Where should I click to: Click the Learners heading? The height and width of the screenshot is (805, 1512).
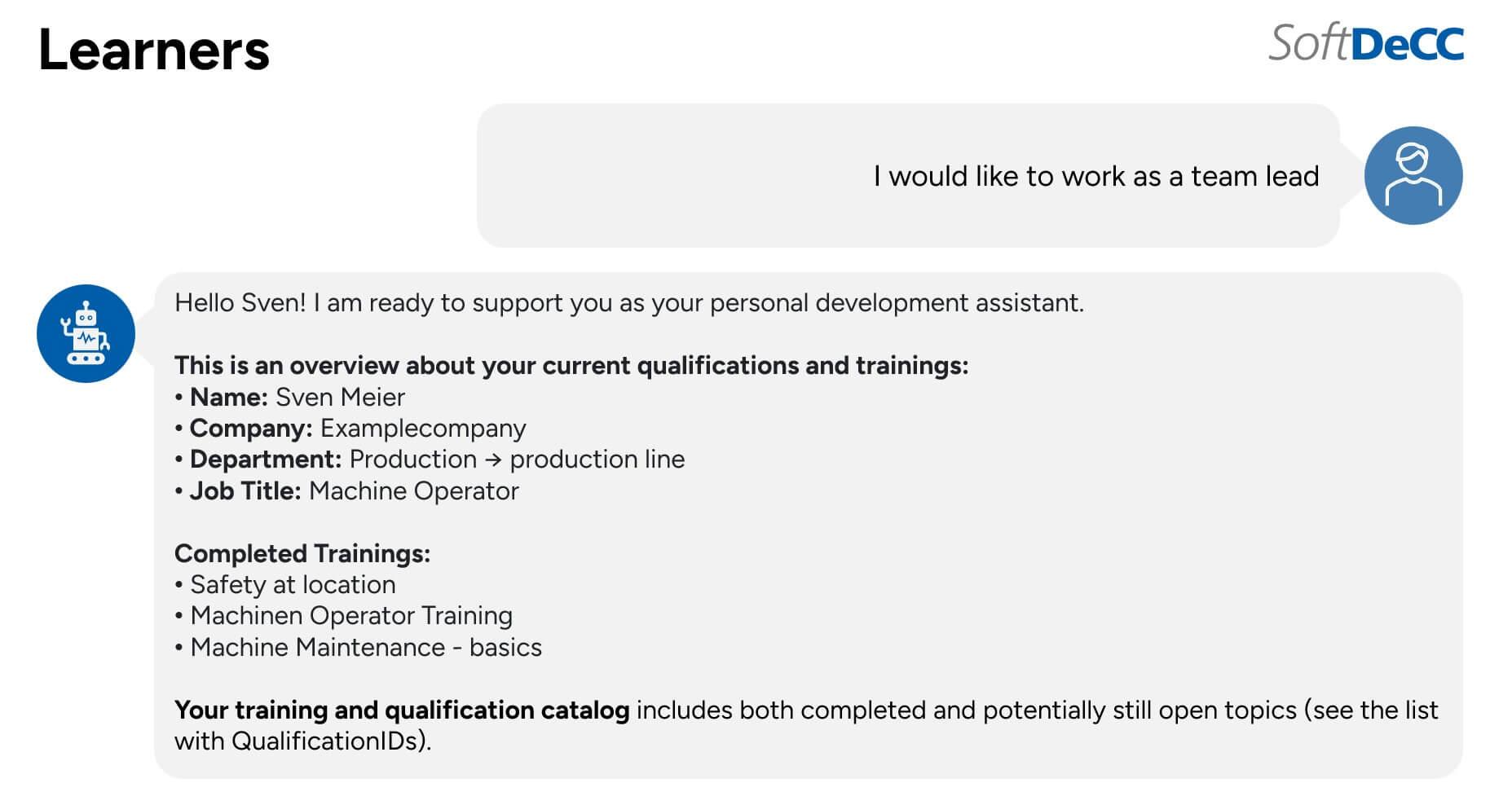pos(153,50)
